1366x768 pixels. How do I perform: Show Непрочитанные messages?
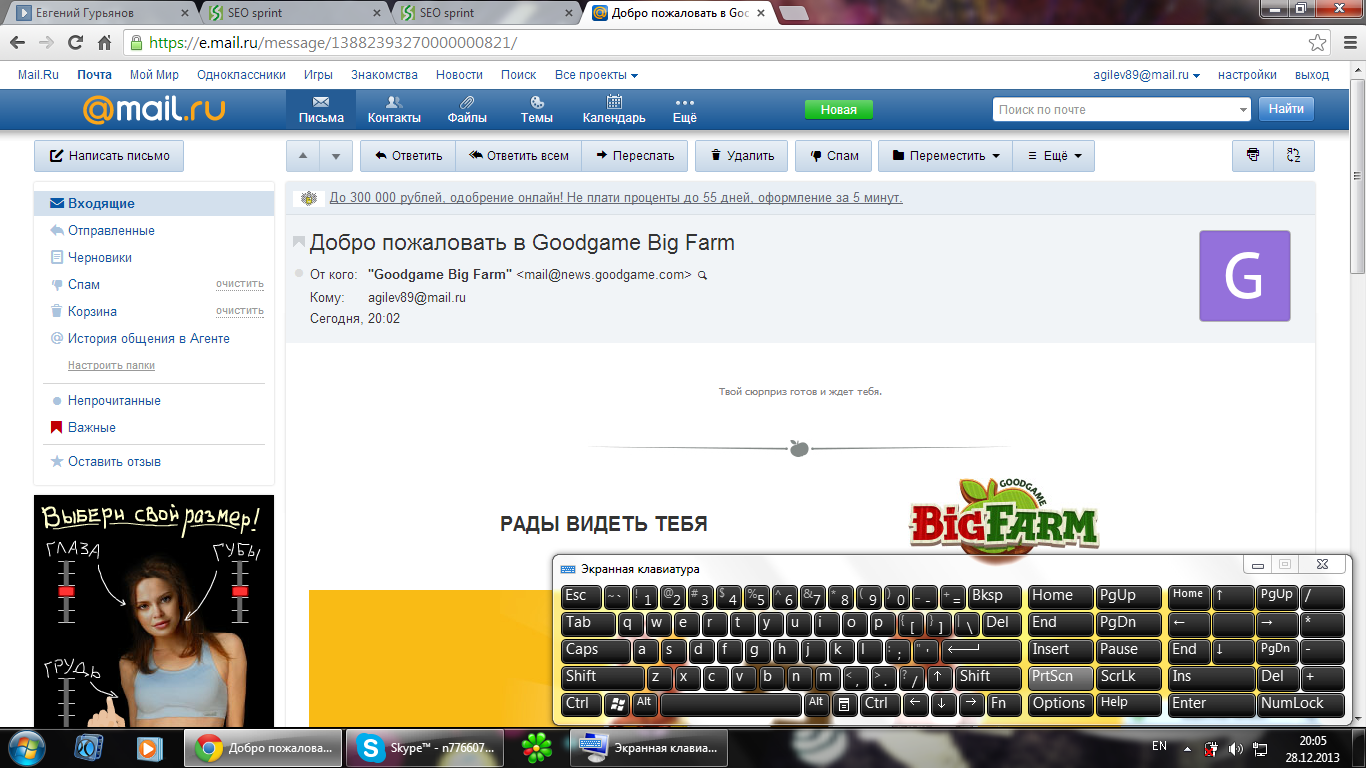point(114,400)
